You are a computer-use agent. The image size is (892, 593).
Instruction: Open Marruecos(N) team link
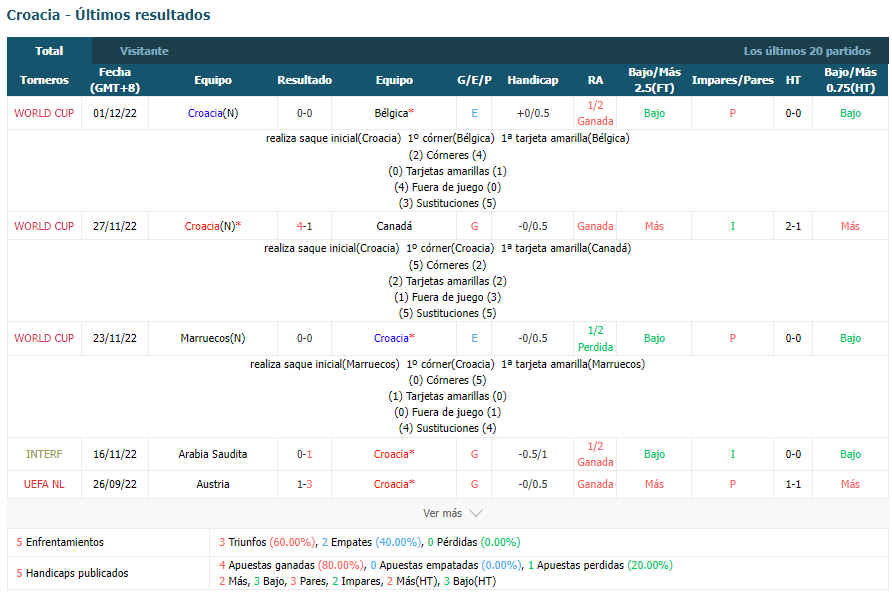click(213, 338)
